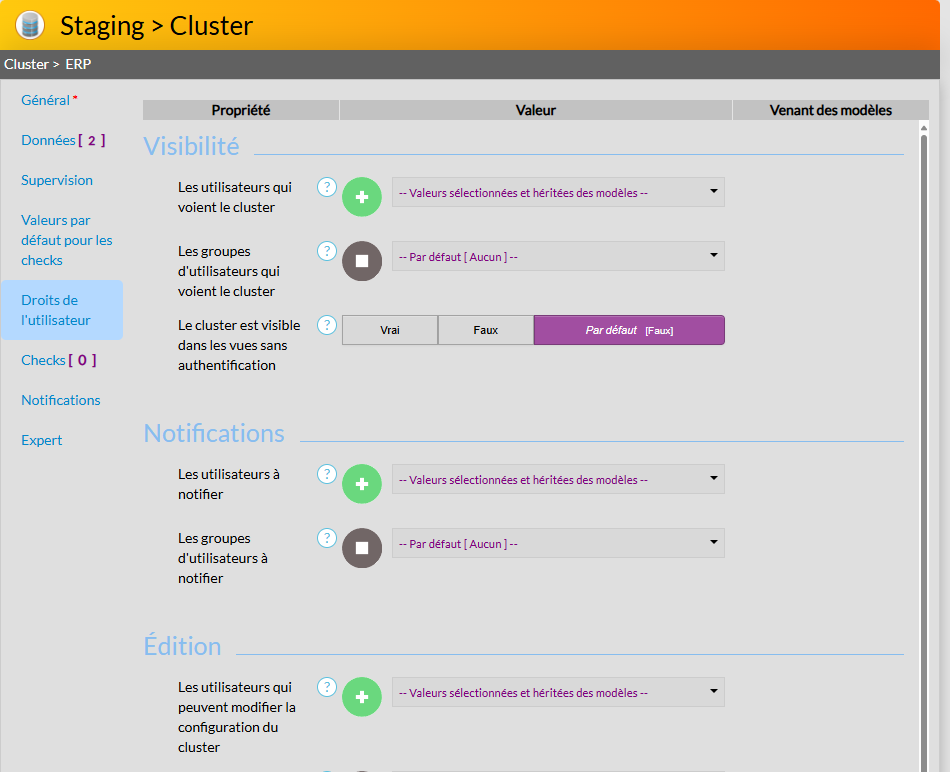
Task: Open the Notifications sidebar tab
Action: point(61,400)
